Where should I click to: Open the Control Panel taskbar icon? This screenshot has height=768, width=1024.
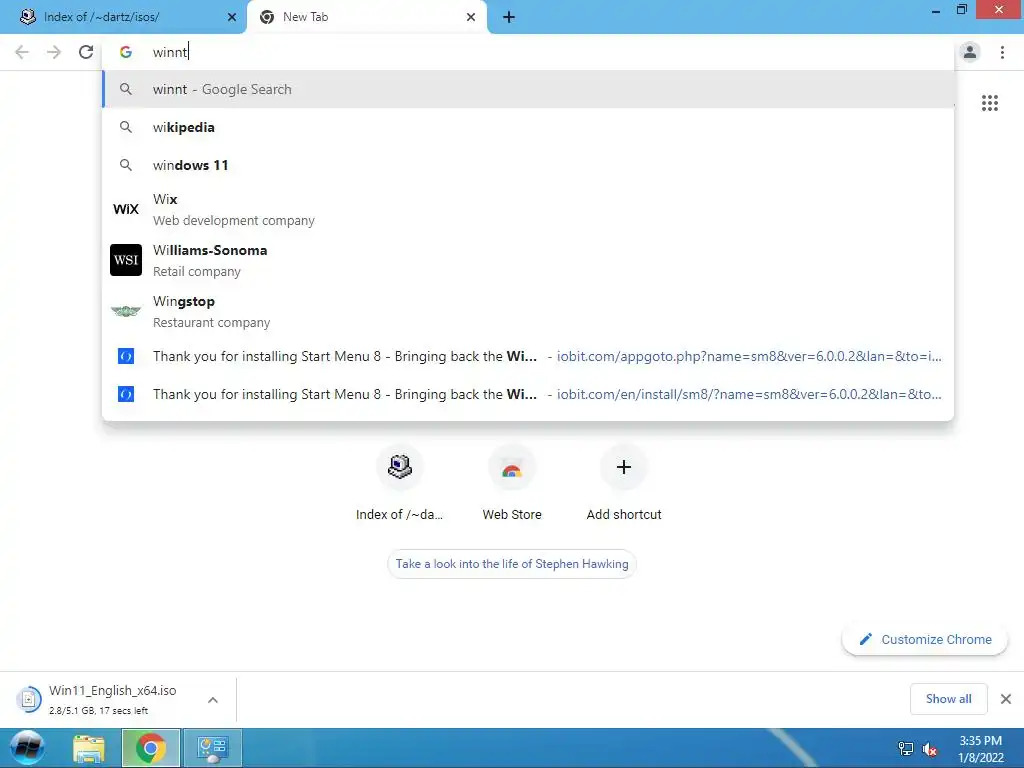[x=213, y=748]
